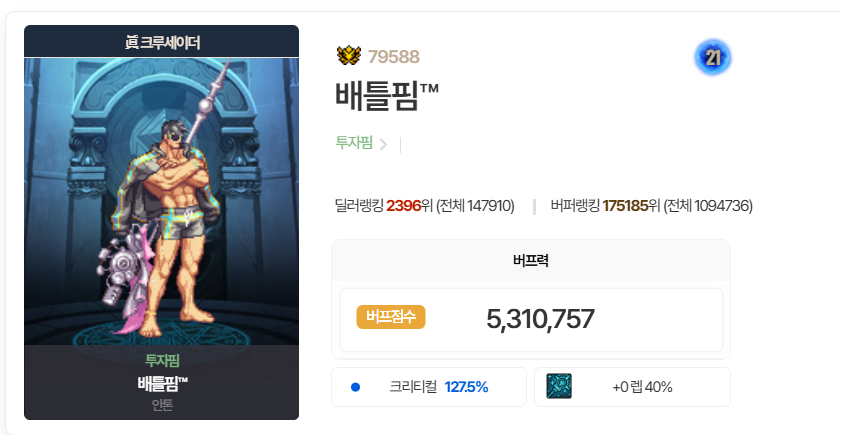This screenshot has height=435, width=841.
Task: Click the crusader character portrait image
Action: pos(161,201)
